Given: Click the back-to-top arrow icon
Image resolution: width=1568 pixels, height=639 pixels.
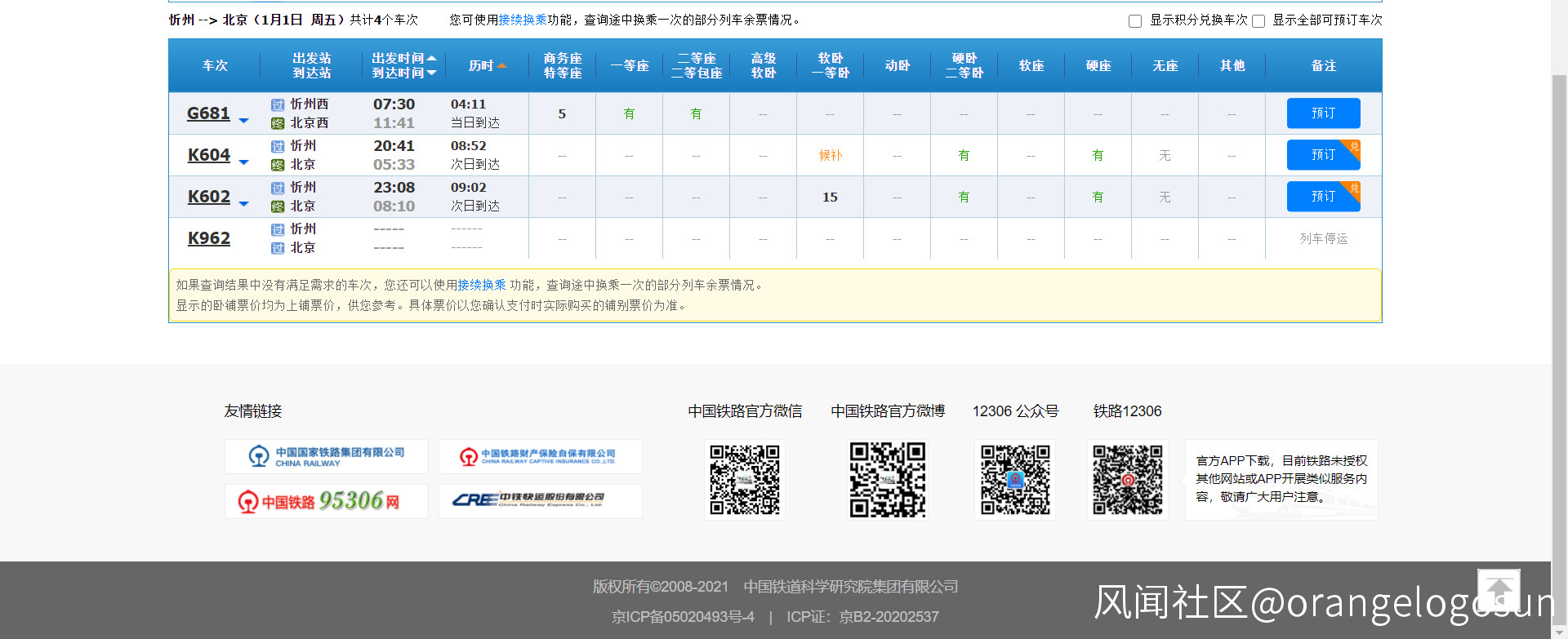Looking at the screenshot, I should pyautogui.click(x=1499, y=590).
